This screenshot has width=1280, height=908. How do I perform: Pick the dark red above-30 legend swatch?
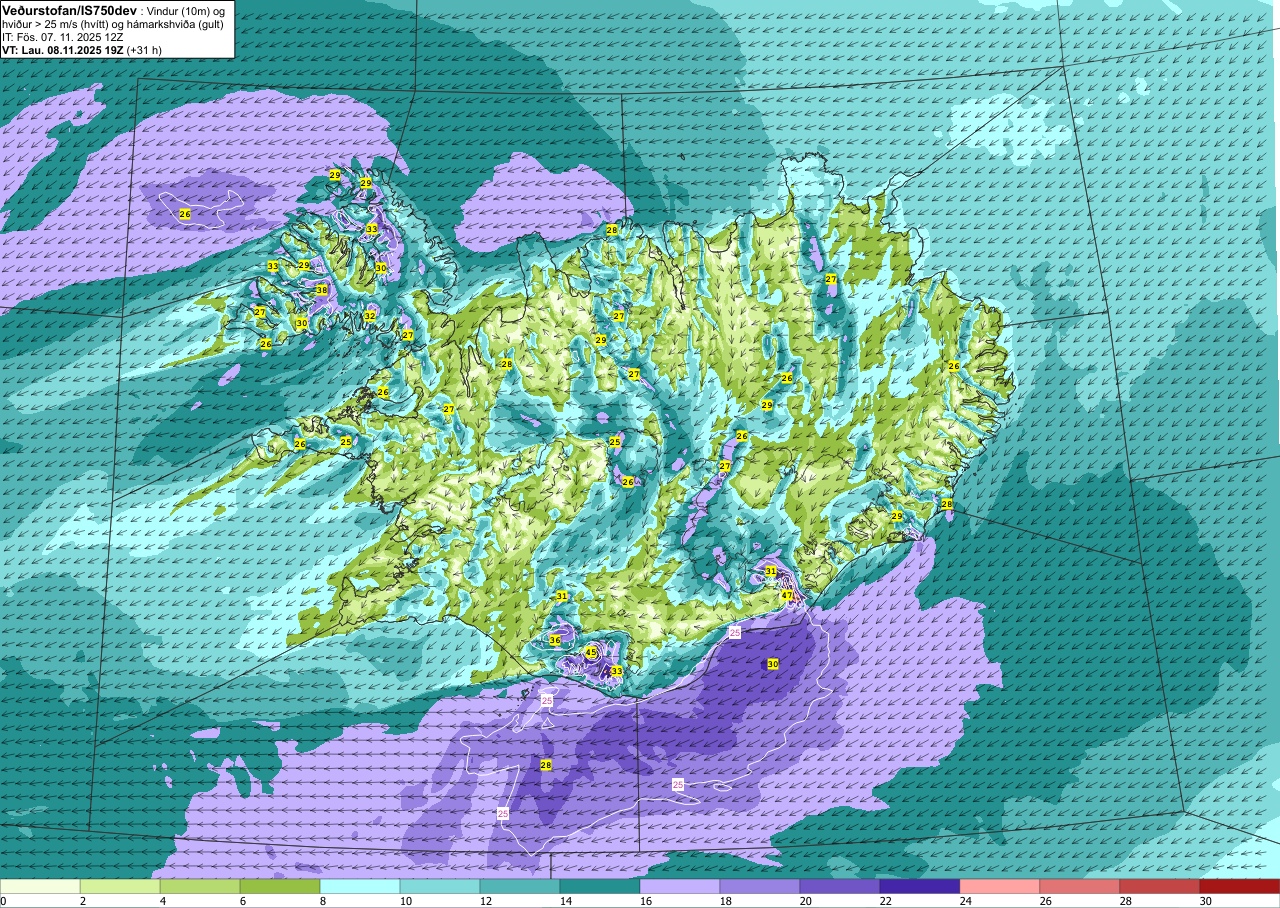[x=1240, y=886]
